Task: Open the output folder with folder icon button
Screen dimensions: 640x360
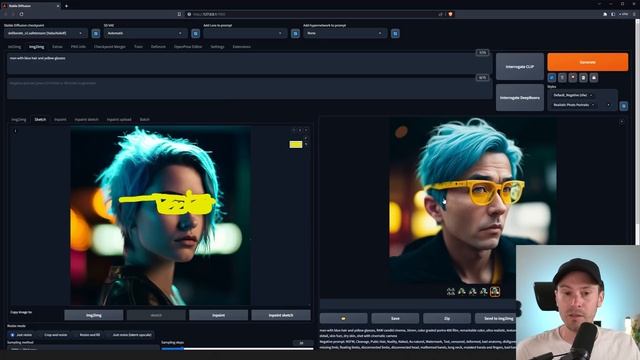Action: 343,318
